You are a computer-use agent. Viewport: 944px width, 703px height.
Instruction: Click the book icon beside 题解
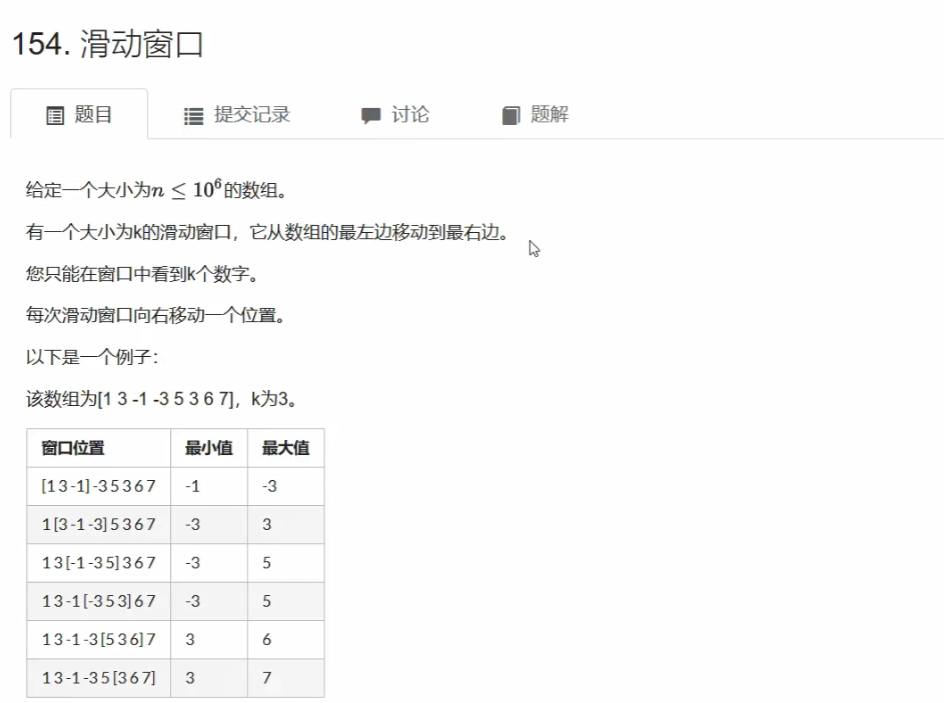[x=511, y=116]
